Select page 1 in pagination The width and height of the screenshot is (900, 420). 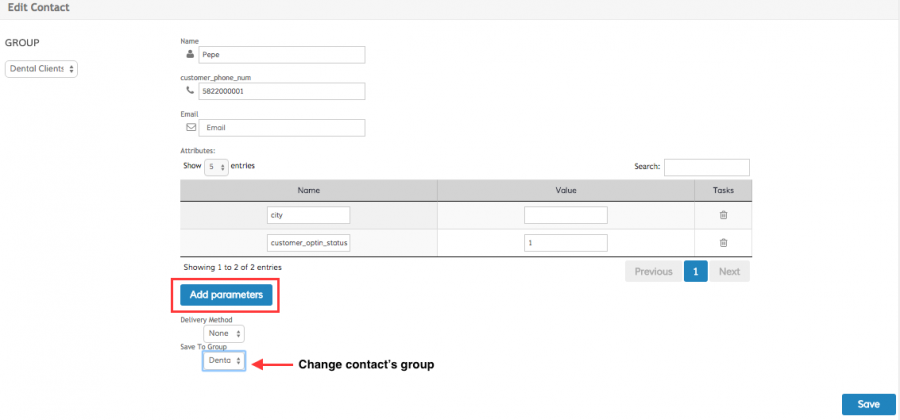(696, 271)
